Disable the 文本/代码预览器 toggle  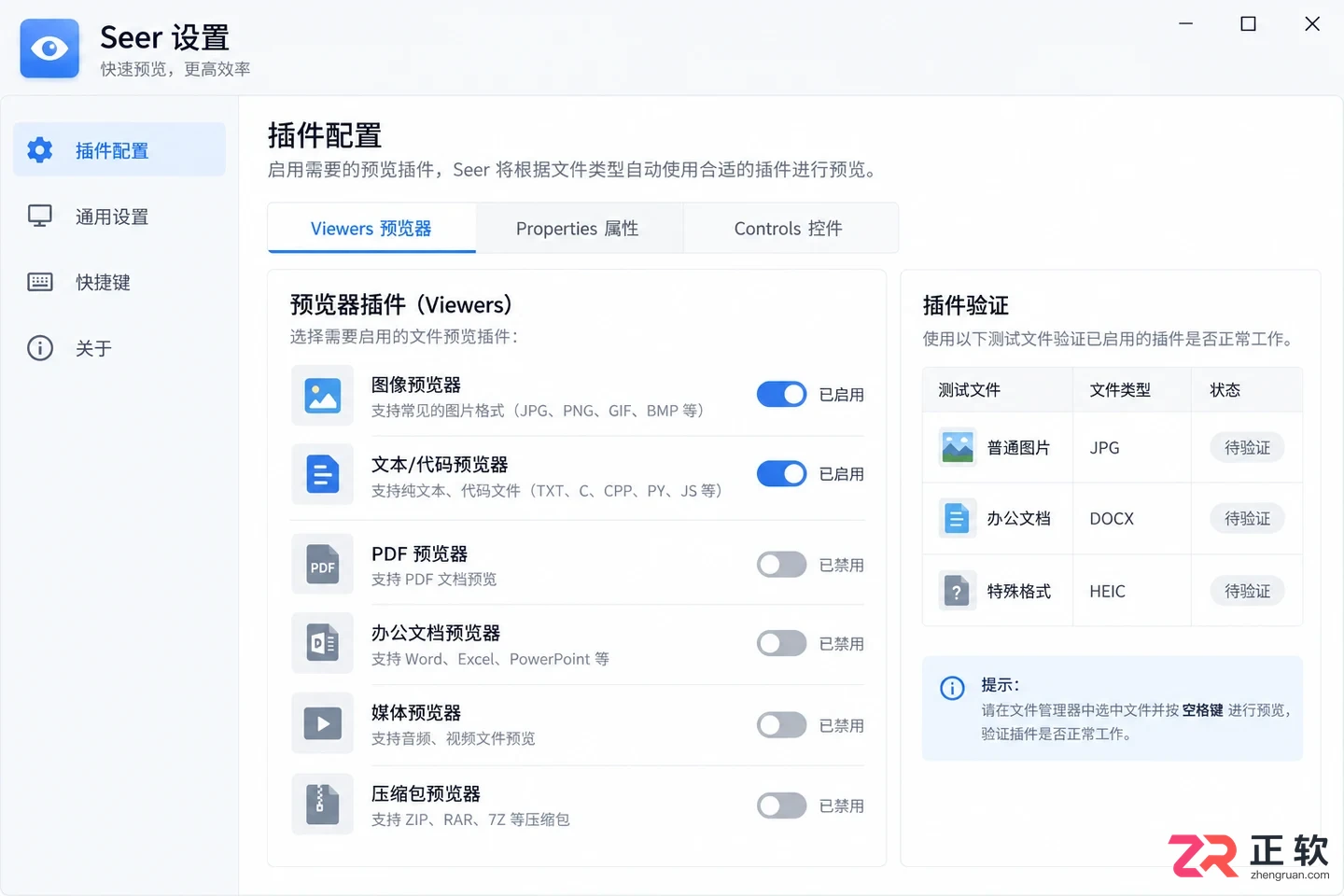782,474
